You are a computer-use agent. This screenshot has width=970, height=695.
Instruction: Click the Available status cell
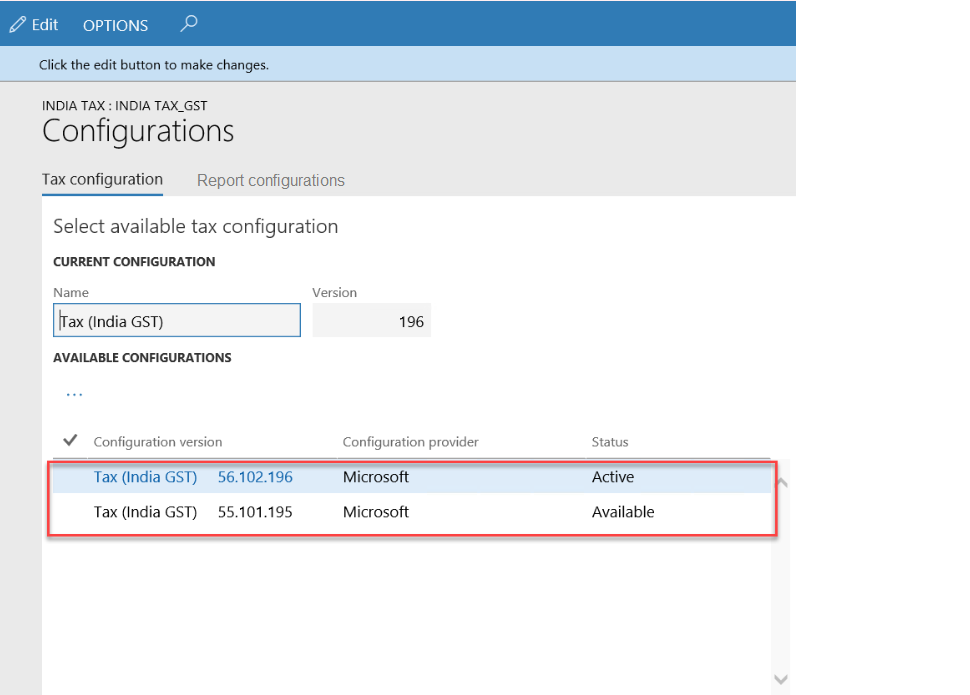click(x=623, y=512)
